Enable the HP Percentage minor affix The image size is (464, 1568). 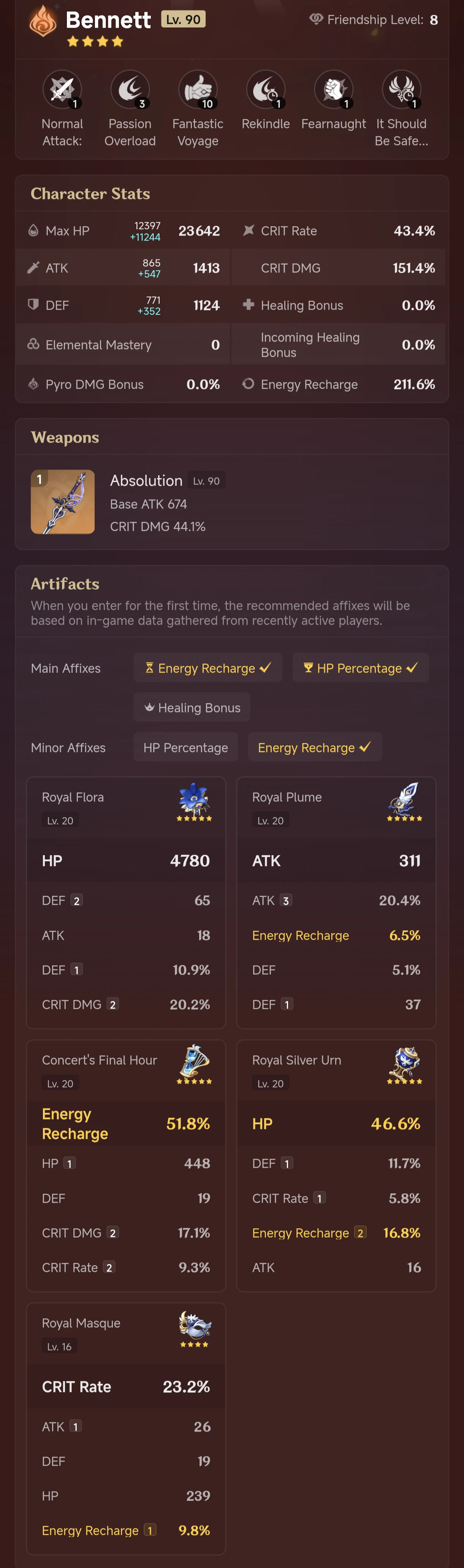pos(186,747)
